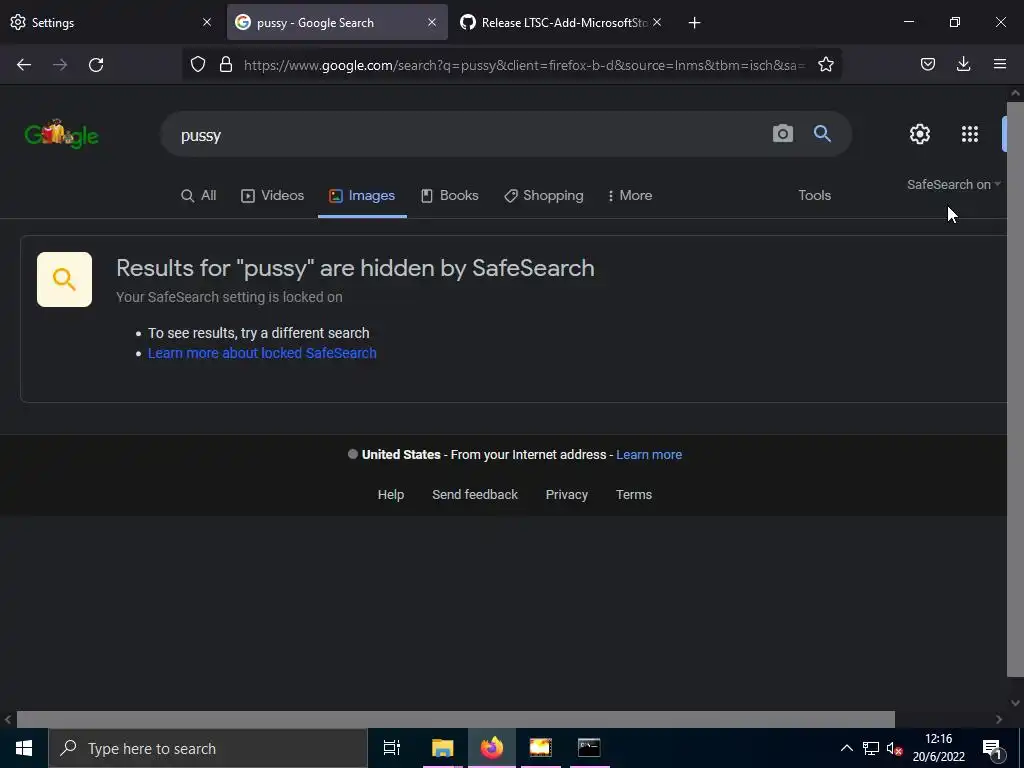Bookmark this page with the star icon
The height and width of the screenshot is (768, 1024).
825,64
